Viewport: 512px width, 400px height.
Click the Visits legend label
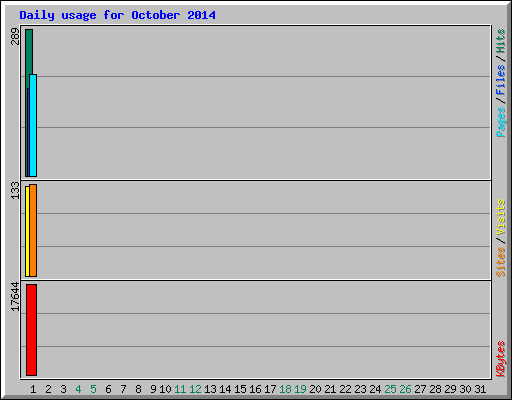click(500, 217)
